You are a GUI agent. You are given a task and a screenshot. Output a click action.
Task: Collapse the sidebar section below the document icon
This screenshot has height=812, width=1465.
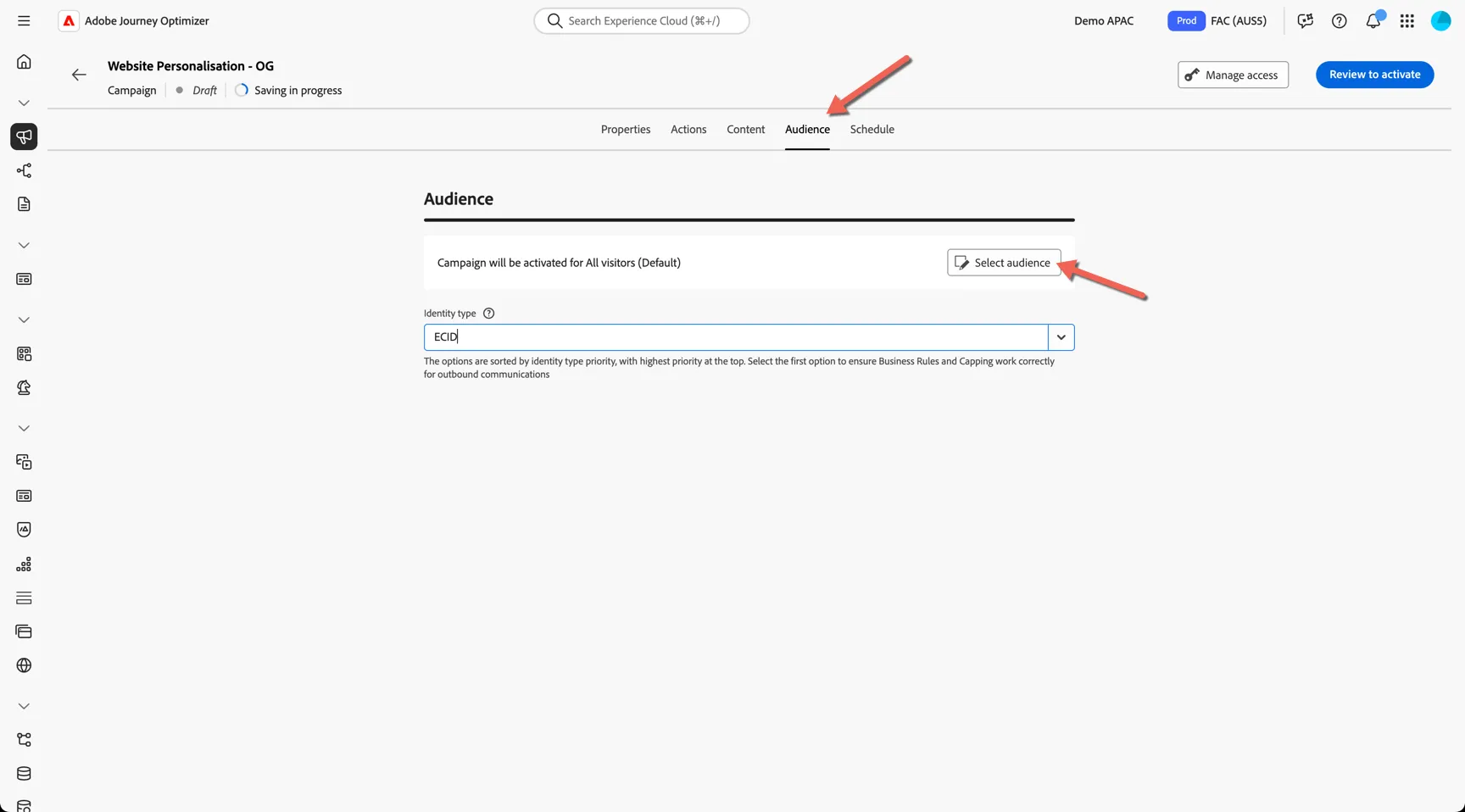pos(24,245)
